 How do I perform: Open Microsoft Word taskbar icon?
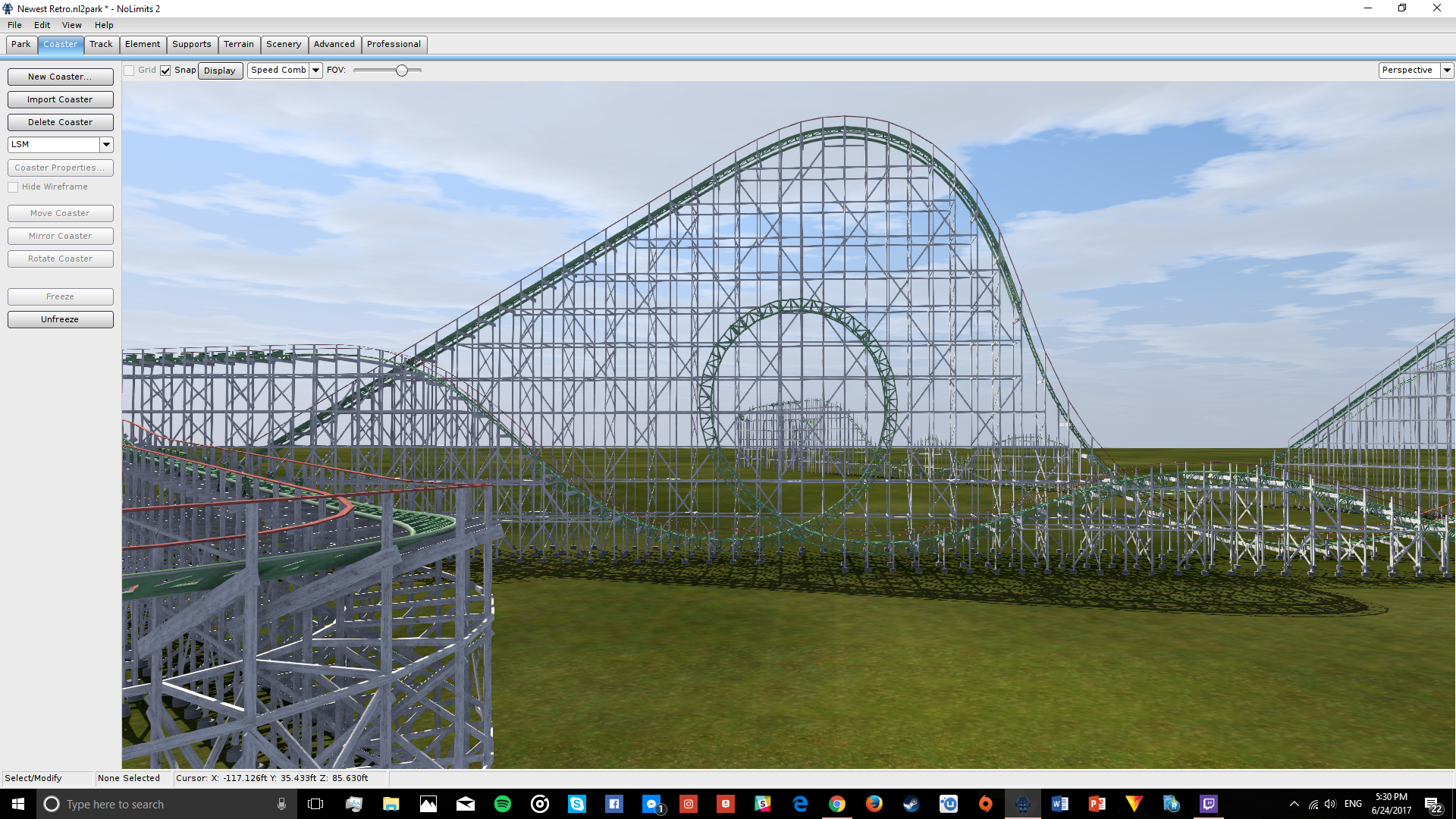click(x=1059, y=804)
